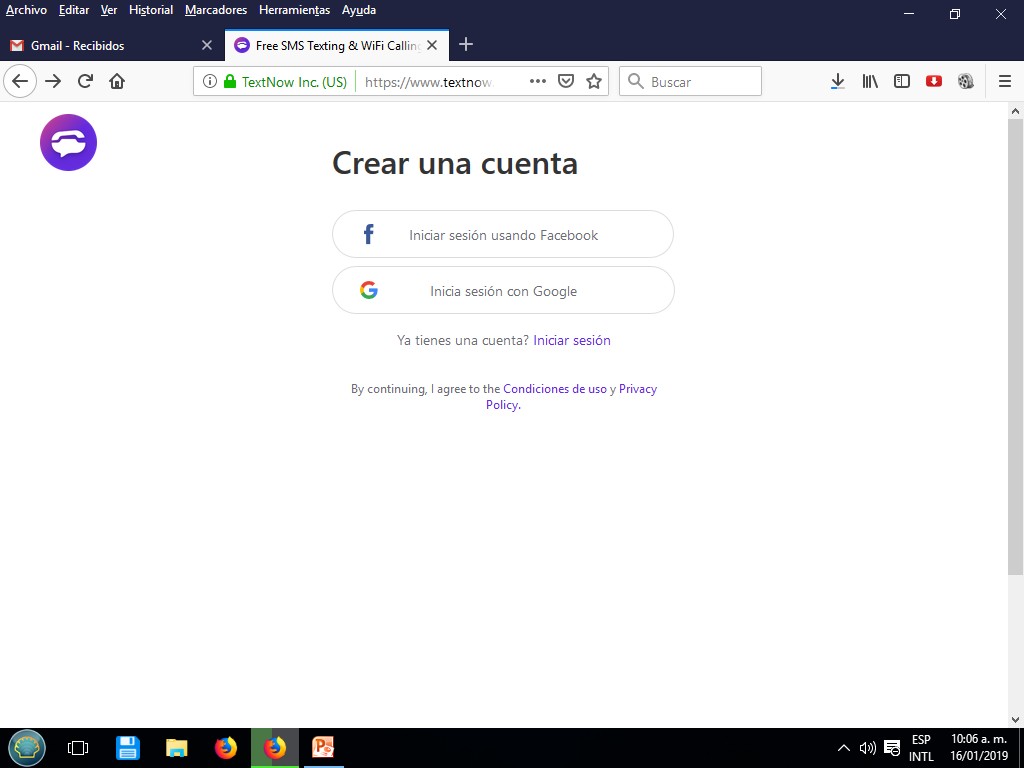Image resolution: width=1024 pixels, height=768 pixels.
Task: Click the scrollbar up arrow
Action: 1015,111
